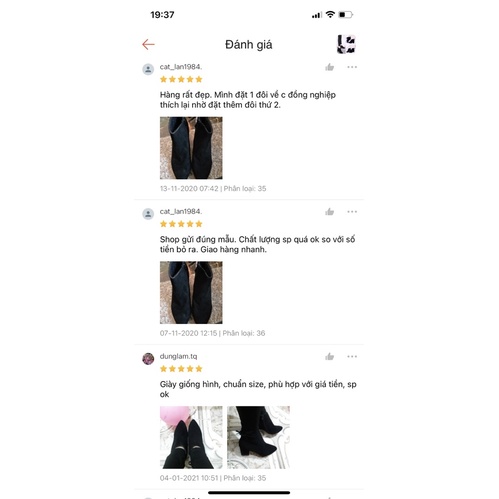Screen dimensions: 499x499
Task: Tap the home indicator bar
Action: 249,492
